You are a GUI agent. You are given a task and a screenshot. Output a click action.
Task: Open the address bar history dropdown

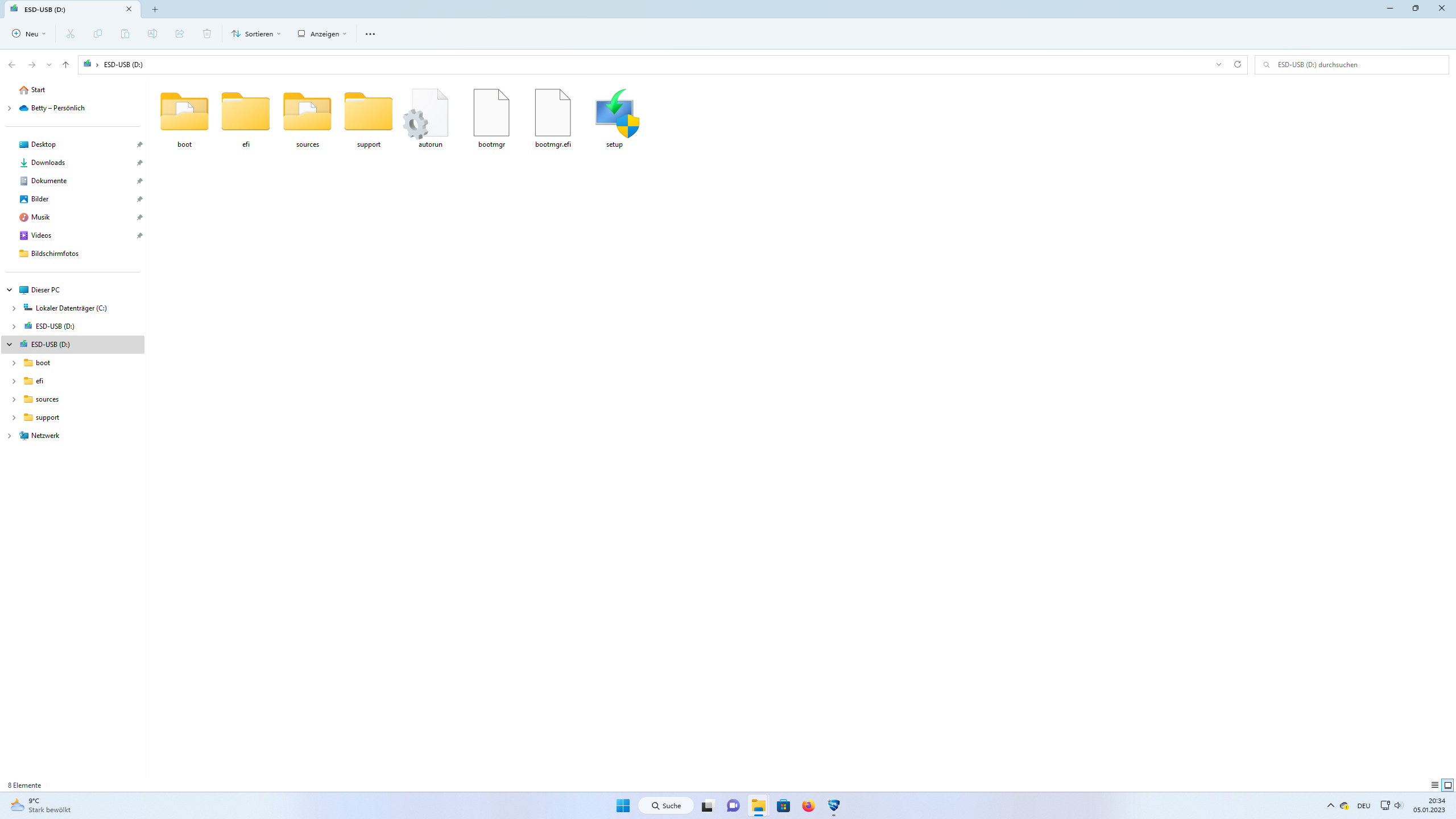pyautogui.click(x=1219, y=64)
